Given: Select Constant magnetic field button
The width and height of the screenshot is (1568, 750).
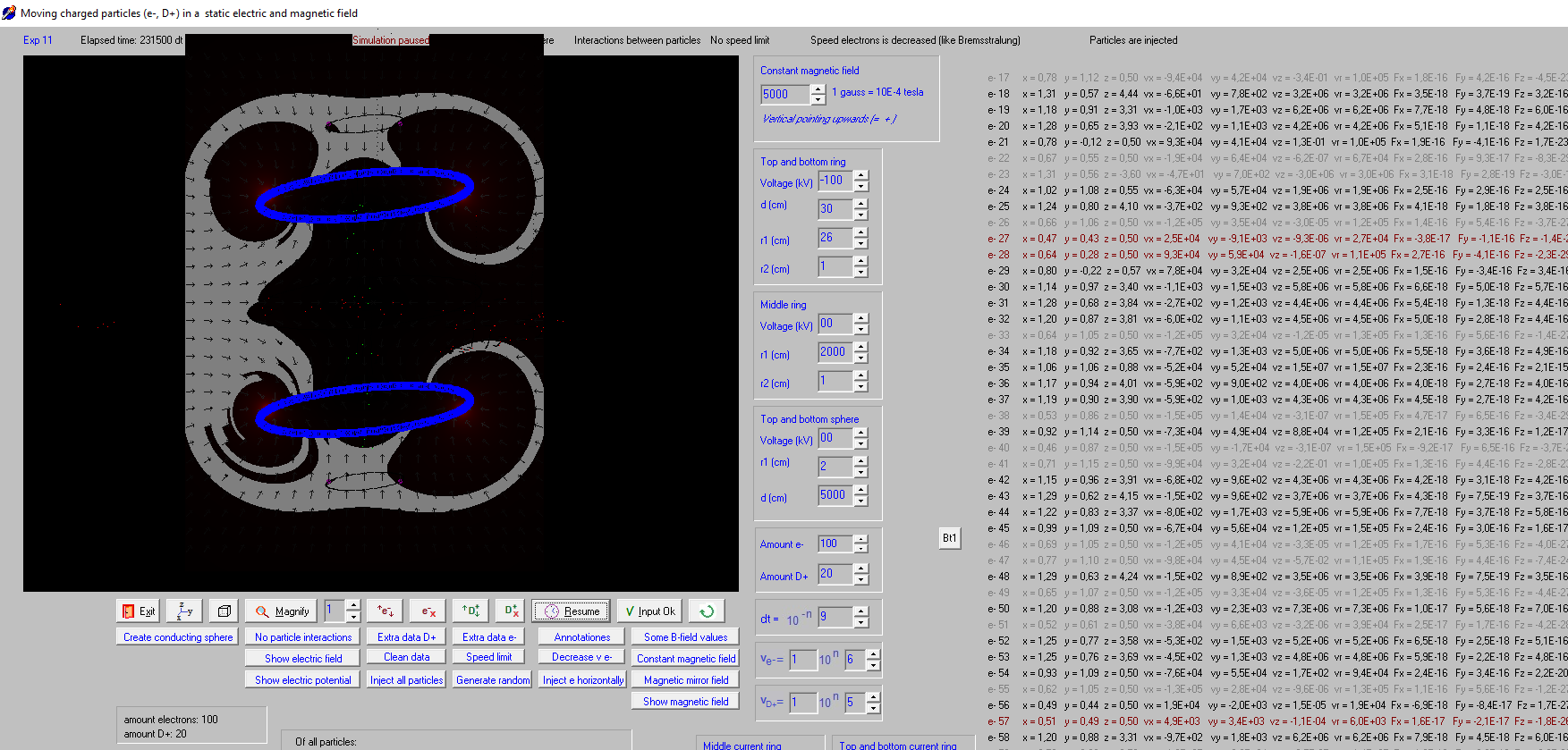Looking at the screenshot, I should pos(686,659).
